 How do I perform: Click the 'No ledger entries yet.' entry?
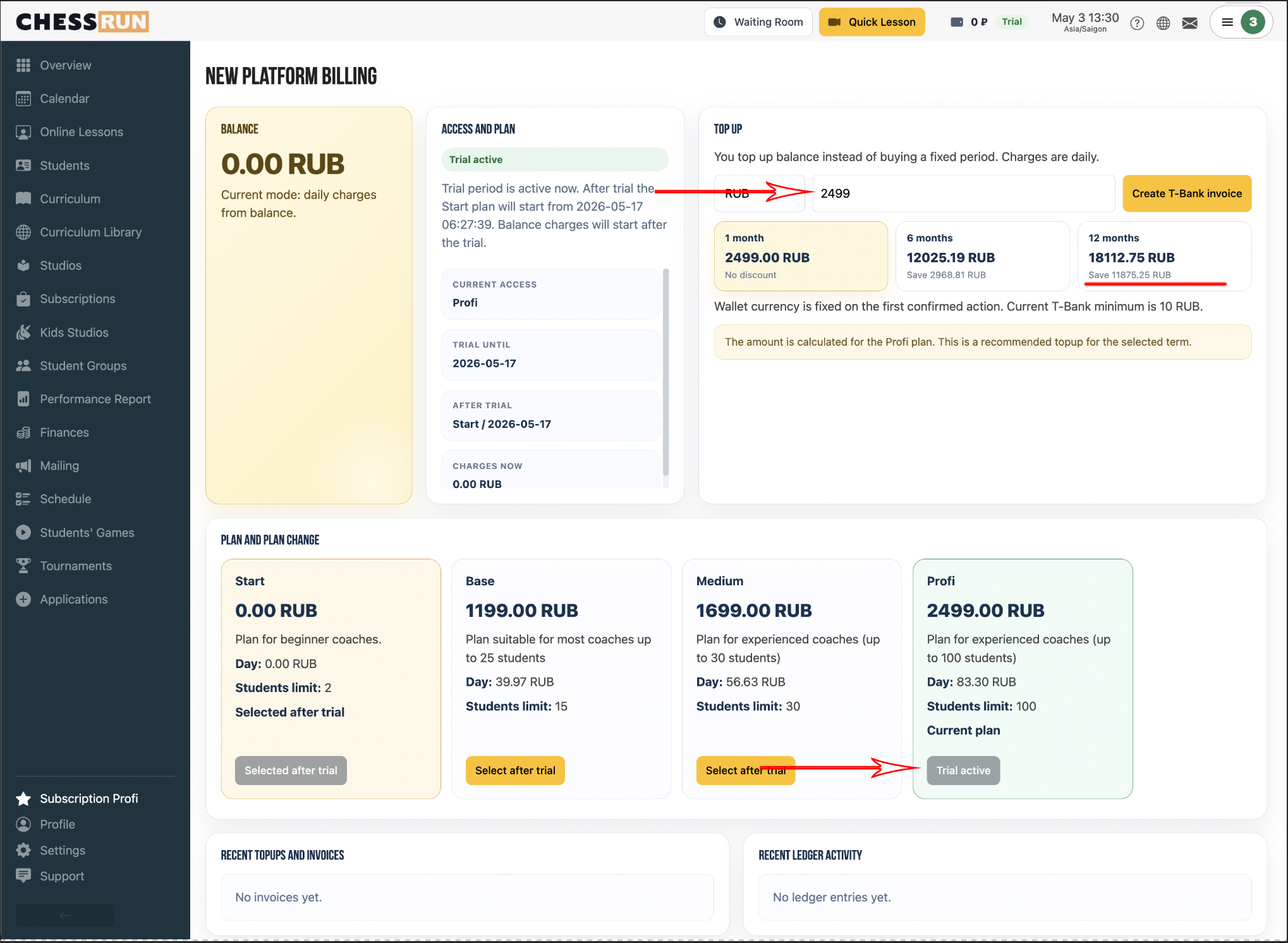tap(1005, 897)
